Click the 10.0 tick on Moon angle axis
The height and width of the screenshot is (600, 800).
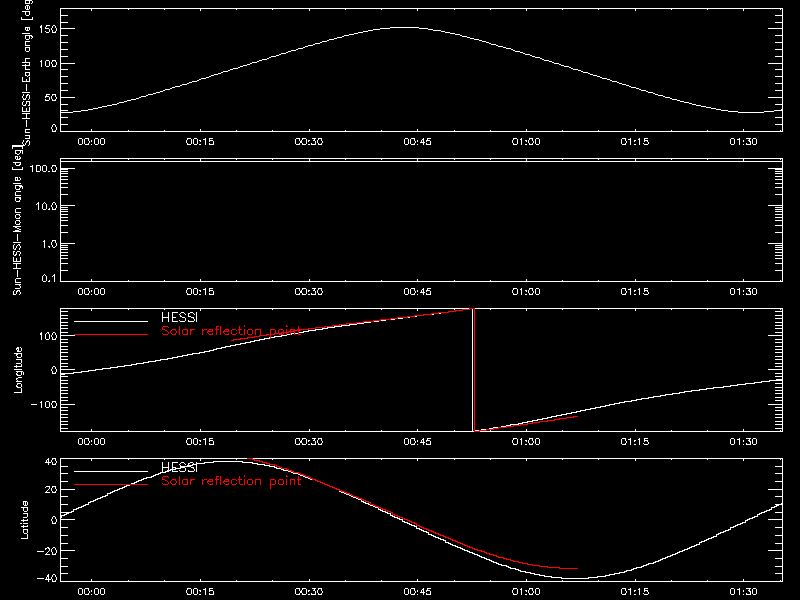coord(46,206)
